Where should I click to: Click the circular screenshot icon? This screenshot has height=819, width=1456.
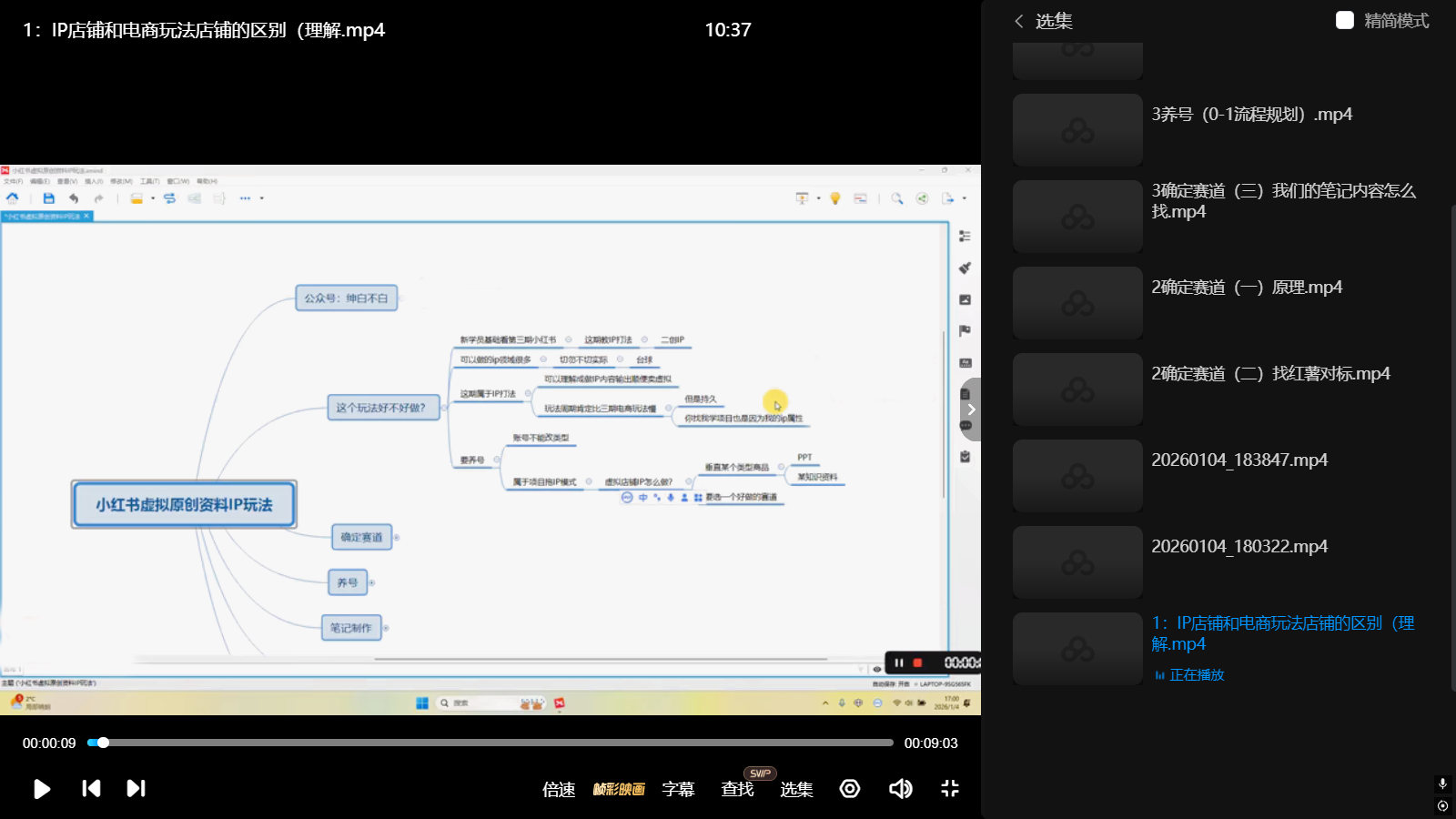click(850, 789)
